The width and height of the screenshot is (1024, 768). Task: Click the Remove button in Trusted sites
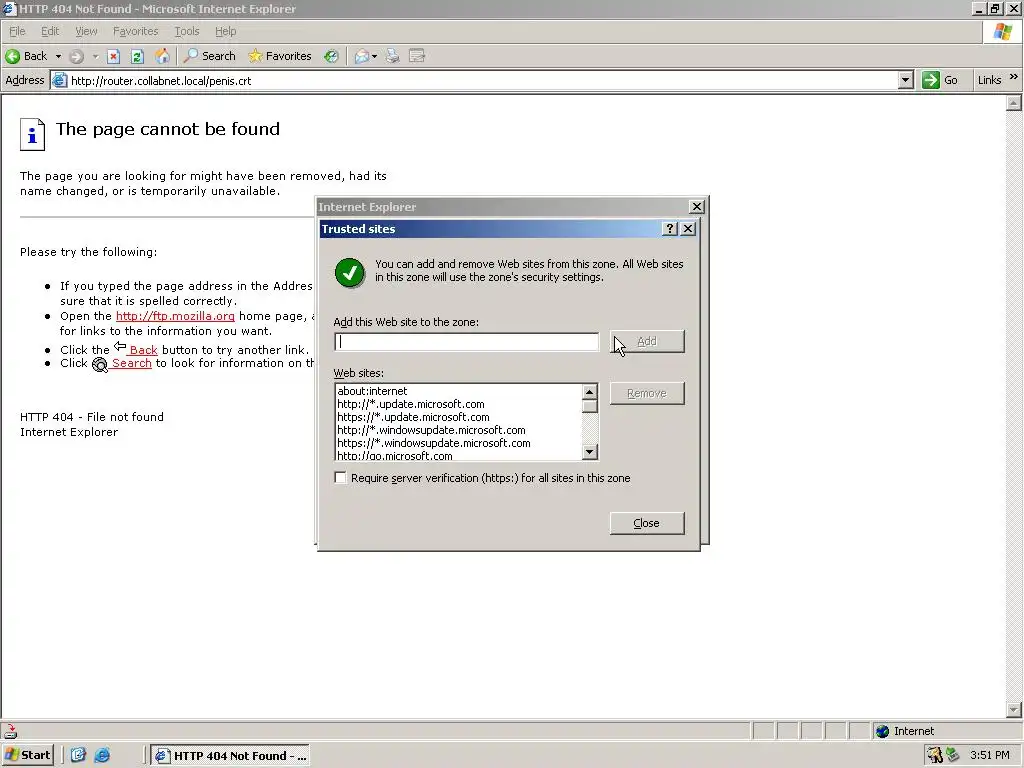[x=647, y=393]
